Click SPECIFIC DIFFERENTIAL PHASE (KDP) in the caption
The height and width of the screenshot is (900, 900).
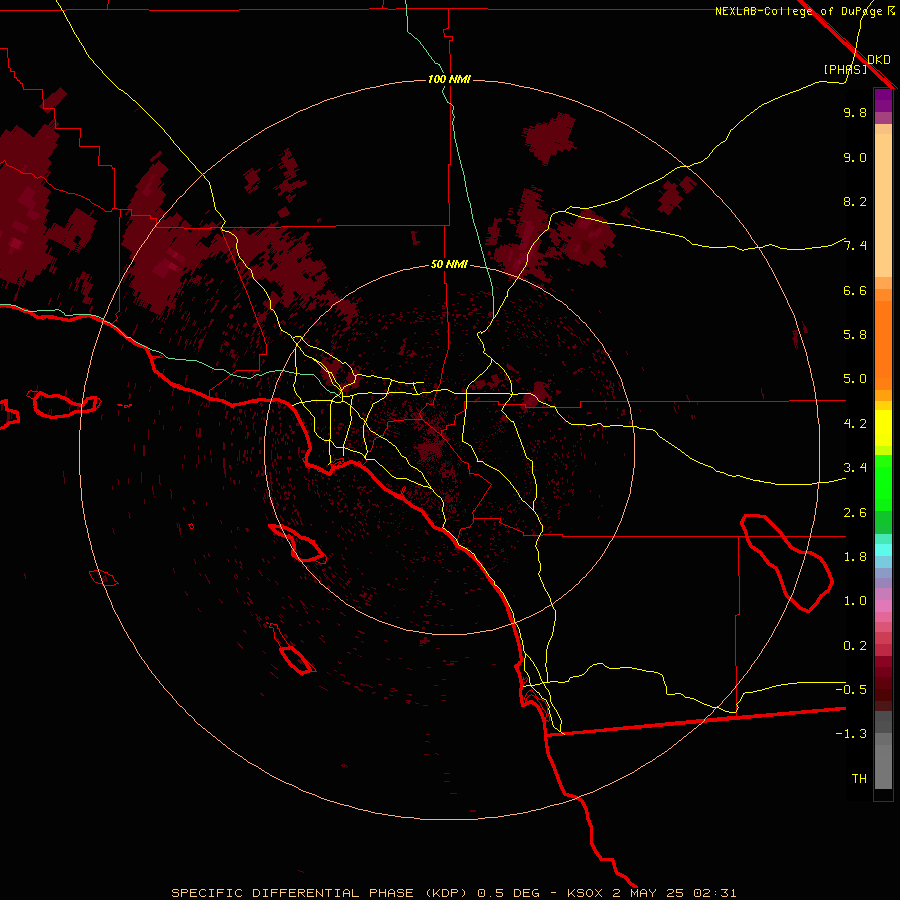(321, 893)
